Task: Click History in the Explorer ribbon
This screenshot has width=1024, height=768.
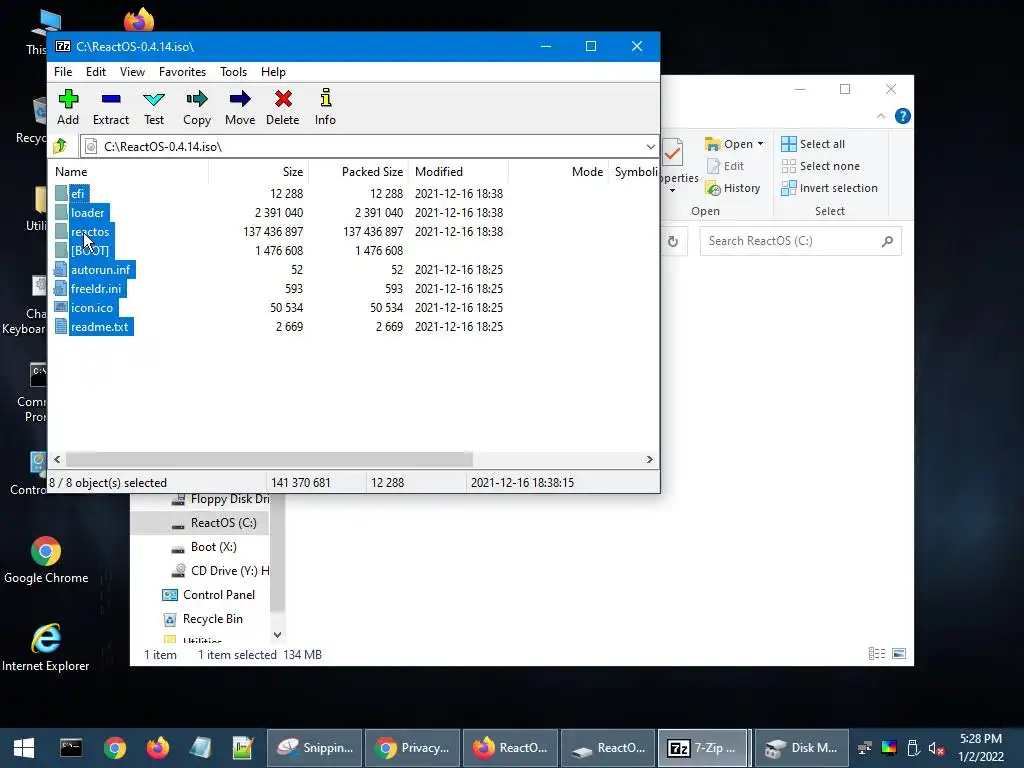Action: click(x=733, y=188)
